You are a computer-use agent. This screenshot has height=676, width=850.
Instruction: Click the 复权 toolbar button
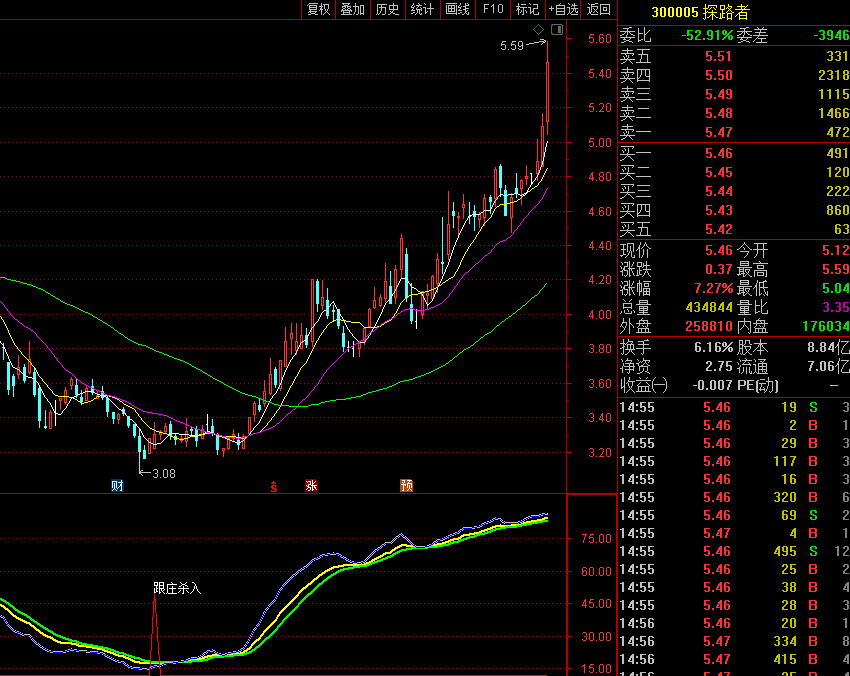coord(318,9)
